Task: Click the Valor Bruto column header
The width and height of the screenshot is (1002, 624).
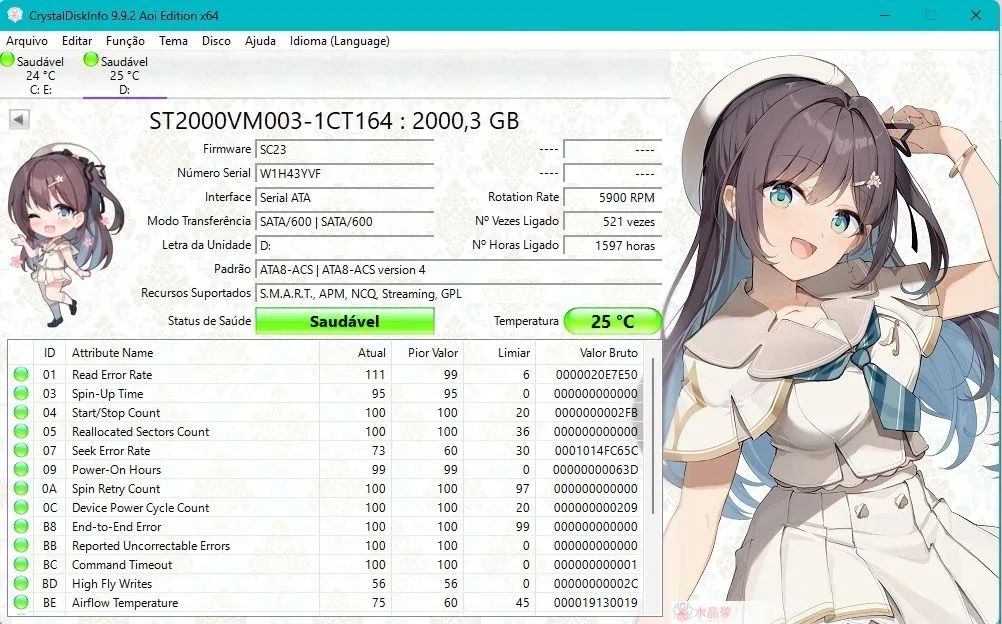Action: (589, 353)
